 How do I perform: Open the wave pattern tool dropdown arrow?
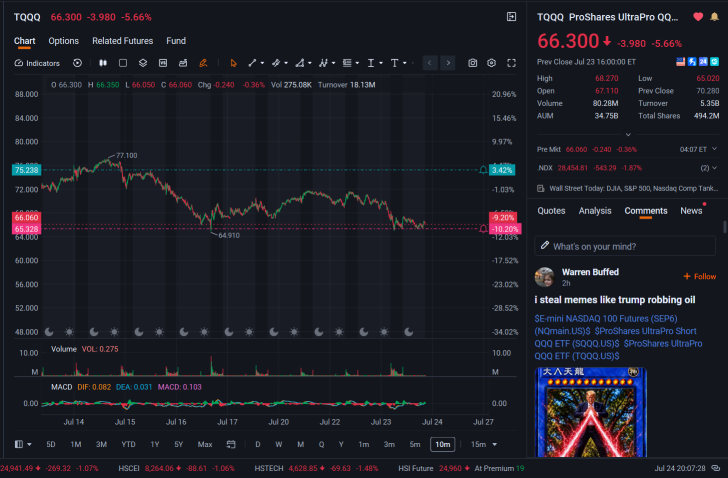[x=333, y=63]
